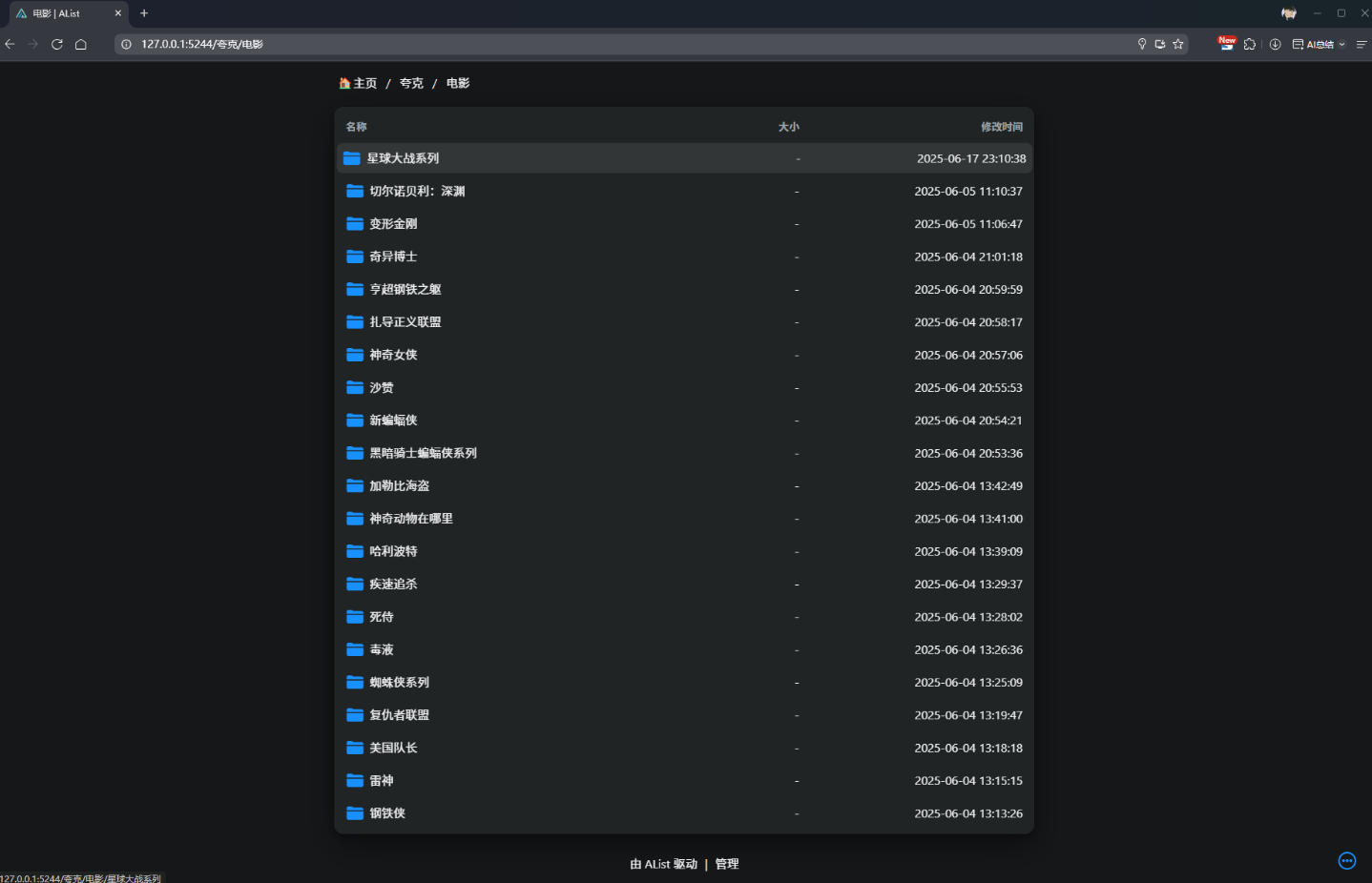Open the 奇异博士 folder
Viewport: 1372px width, 883px height.
[684, 257]
